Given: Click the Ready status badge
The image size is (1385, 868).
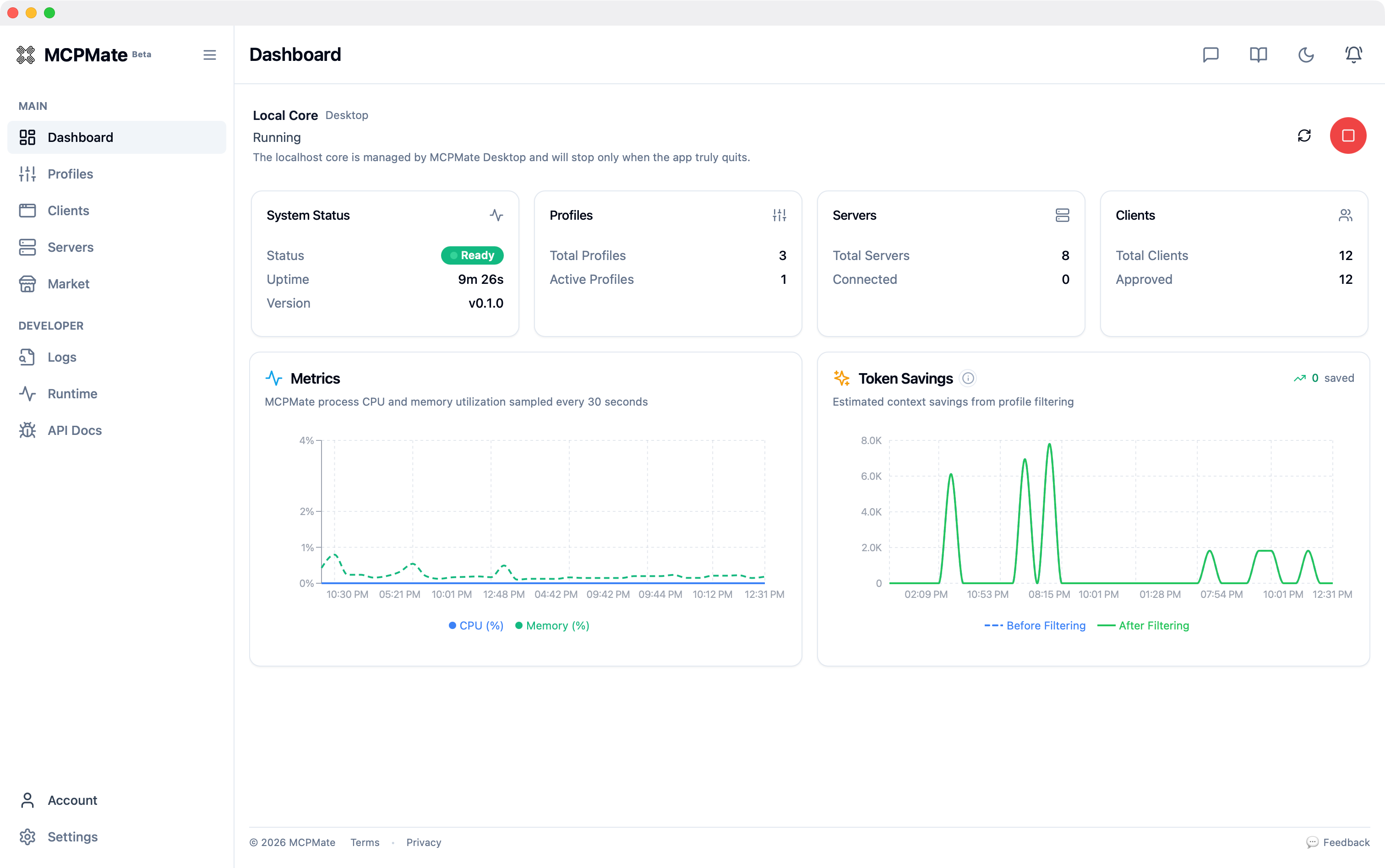Looking at the screenshot, I should 473,255.
